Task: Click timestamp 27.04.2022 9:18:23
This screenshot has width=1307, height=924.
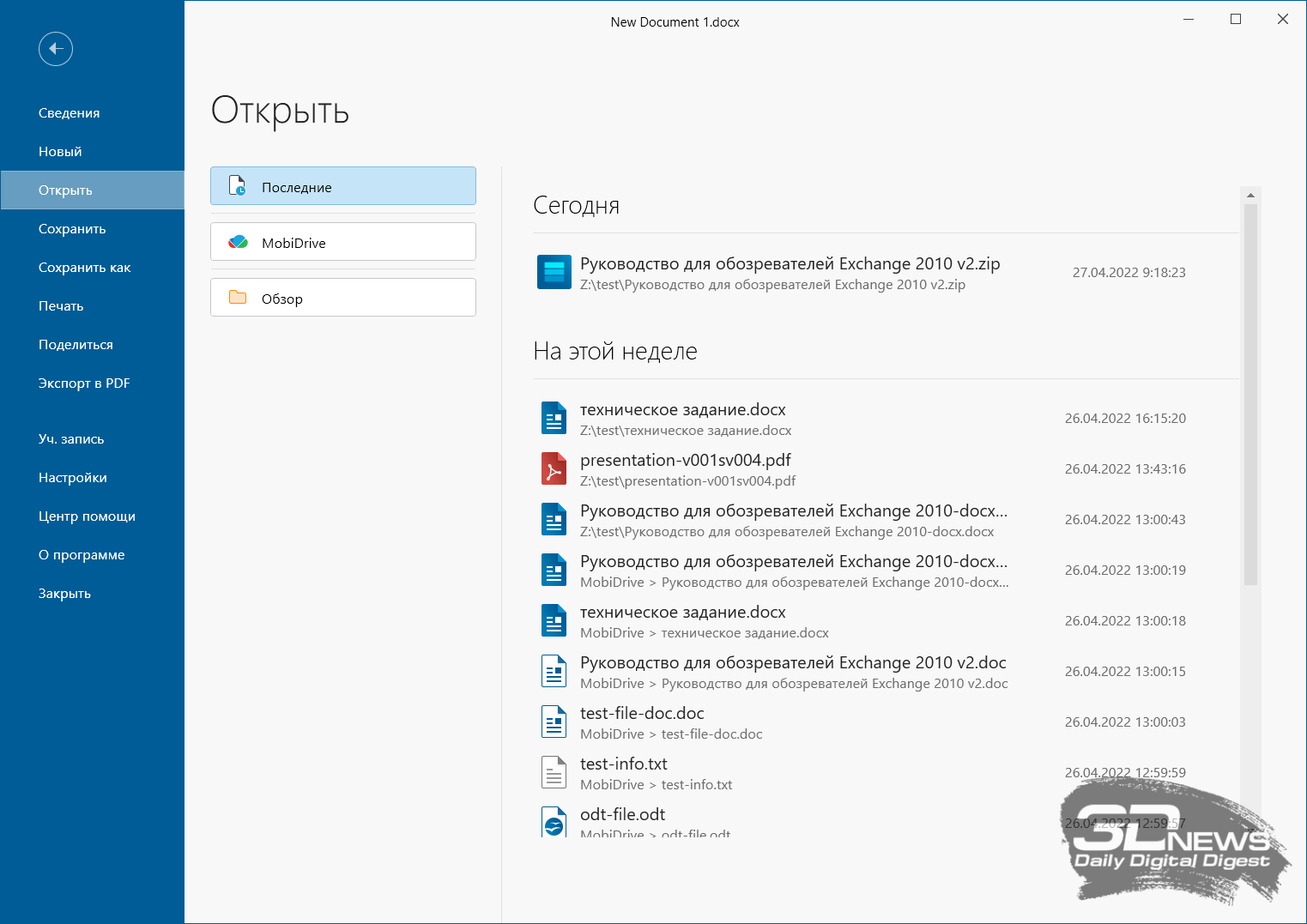Action: (1128, 272)
